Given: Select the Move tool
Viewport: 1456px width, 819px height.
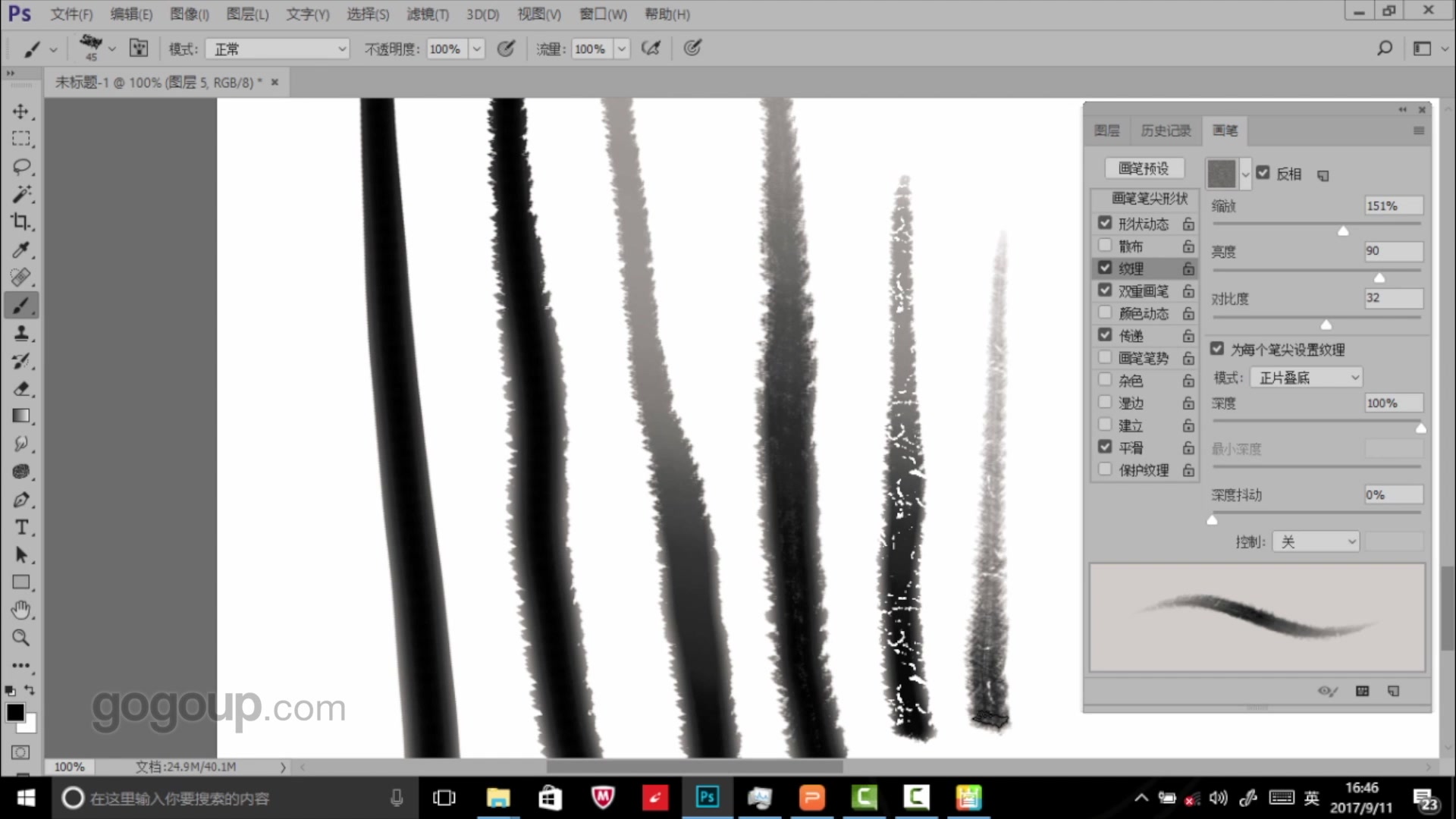Looking at the screenshot, I should click(x=20, y=111).
